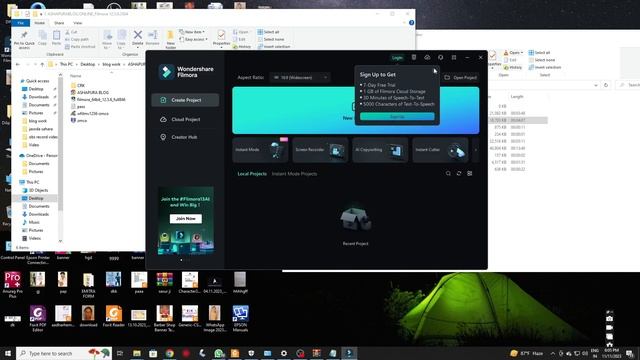This screenshot has height=360, width=640.
Task: Click the Task View taskbar icon
Action: (x=120, y=353)
